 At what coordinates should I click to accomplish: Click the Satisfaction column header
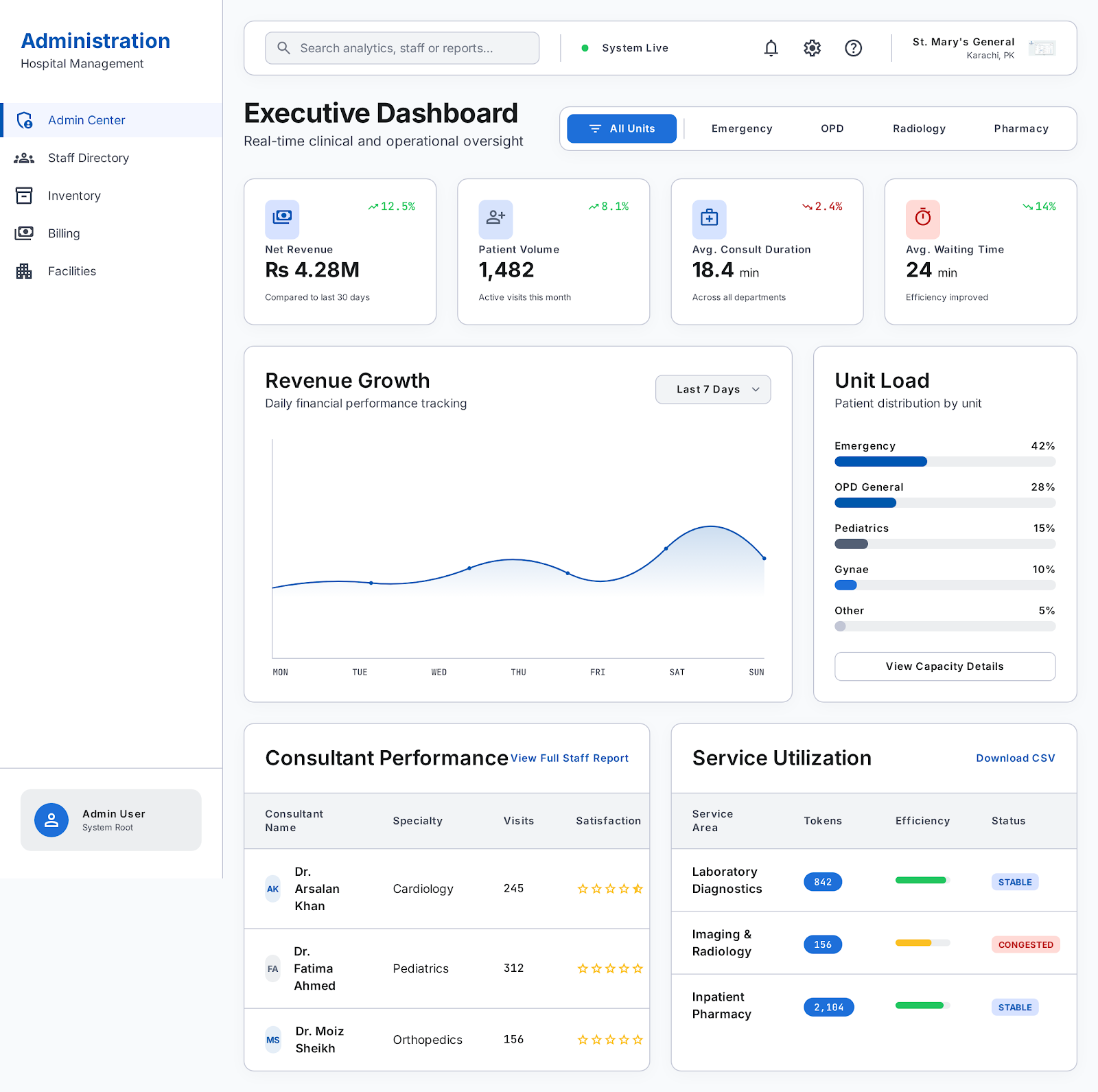tap(609, 821)
